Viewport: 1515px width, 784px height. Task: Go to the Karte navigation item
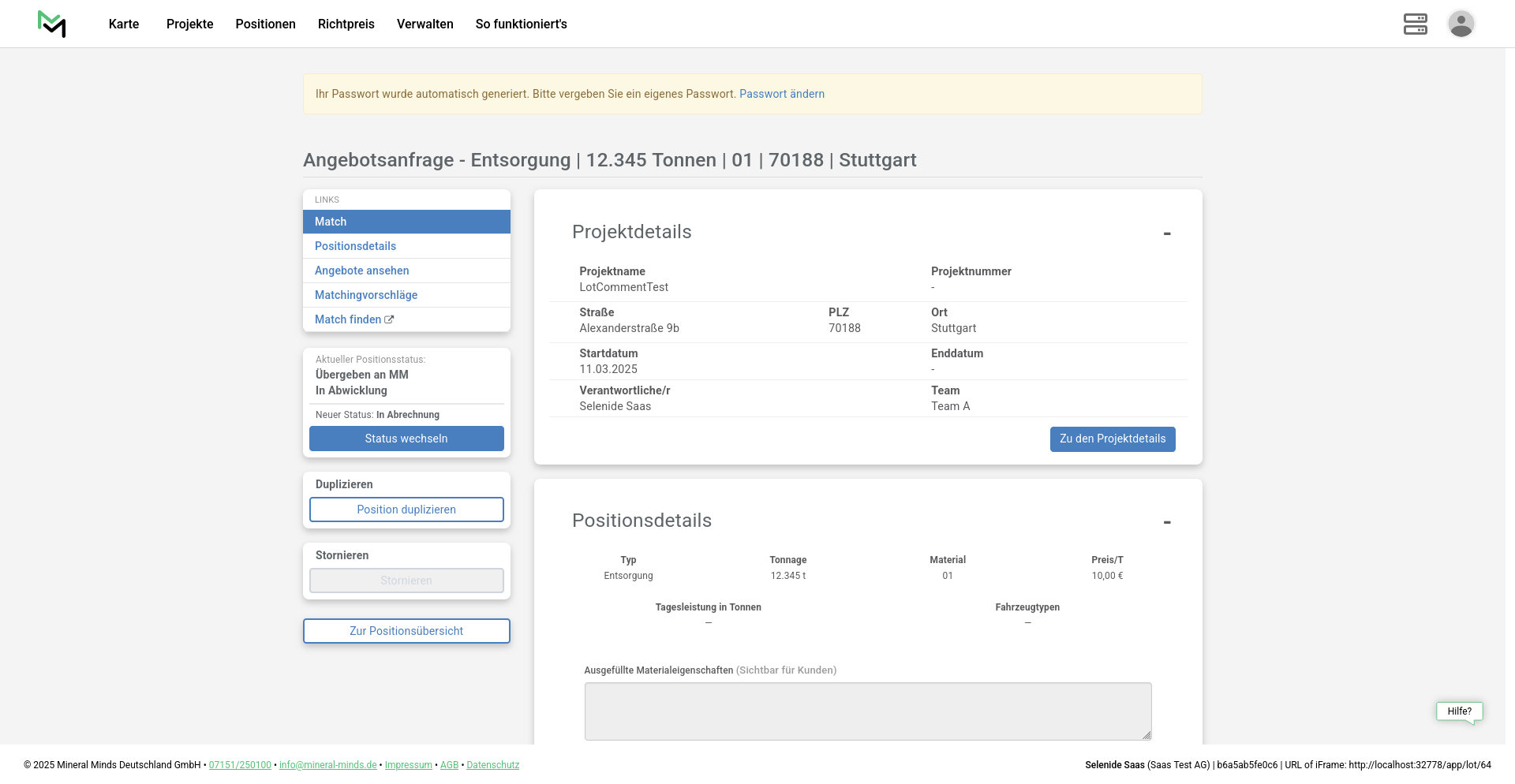tap(124, 24)
